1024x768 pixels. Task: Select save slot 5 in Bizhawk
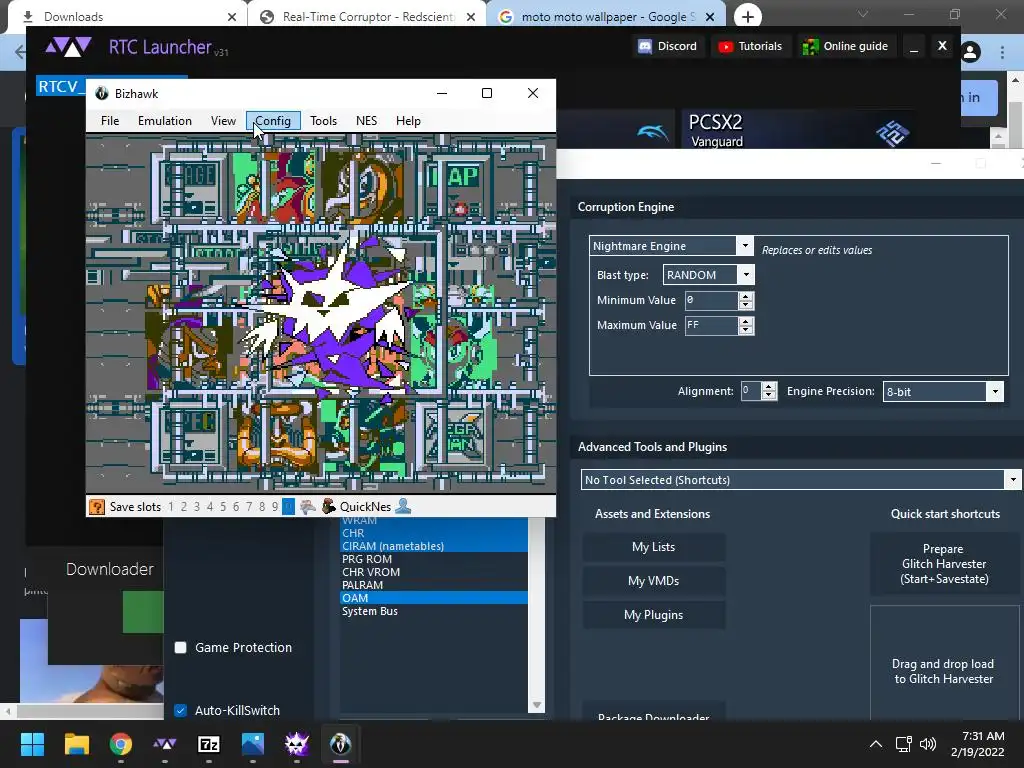[223, 507]
